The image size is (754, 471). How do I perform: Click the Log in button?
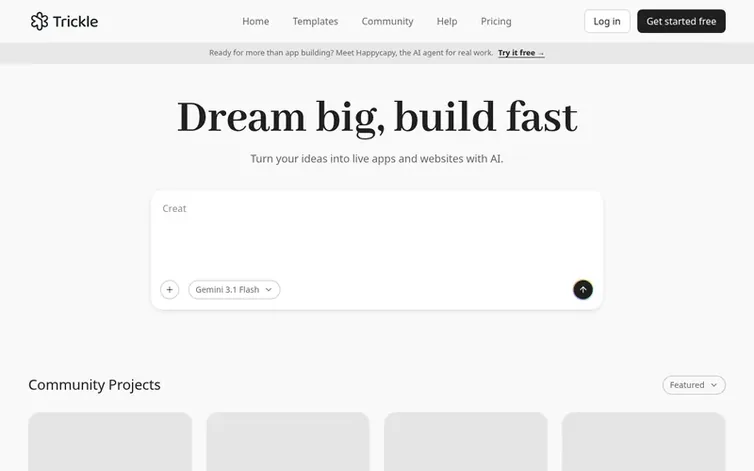607,21
